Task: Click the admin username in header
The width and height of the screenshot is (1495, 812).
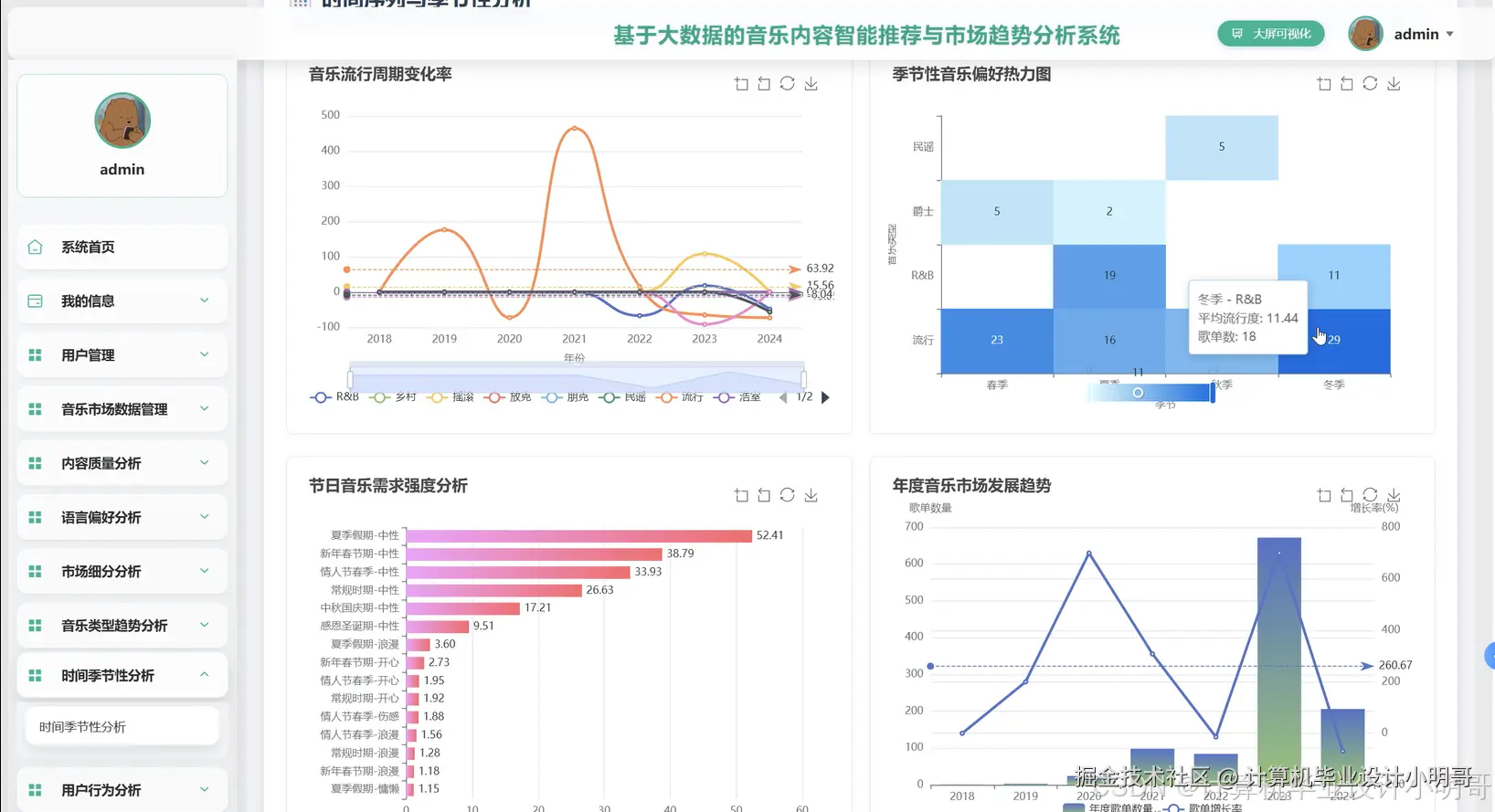Action: [1416, 35]
